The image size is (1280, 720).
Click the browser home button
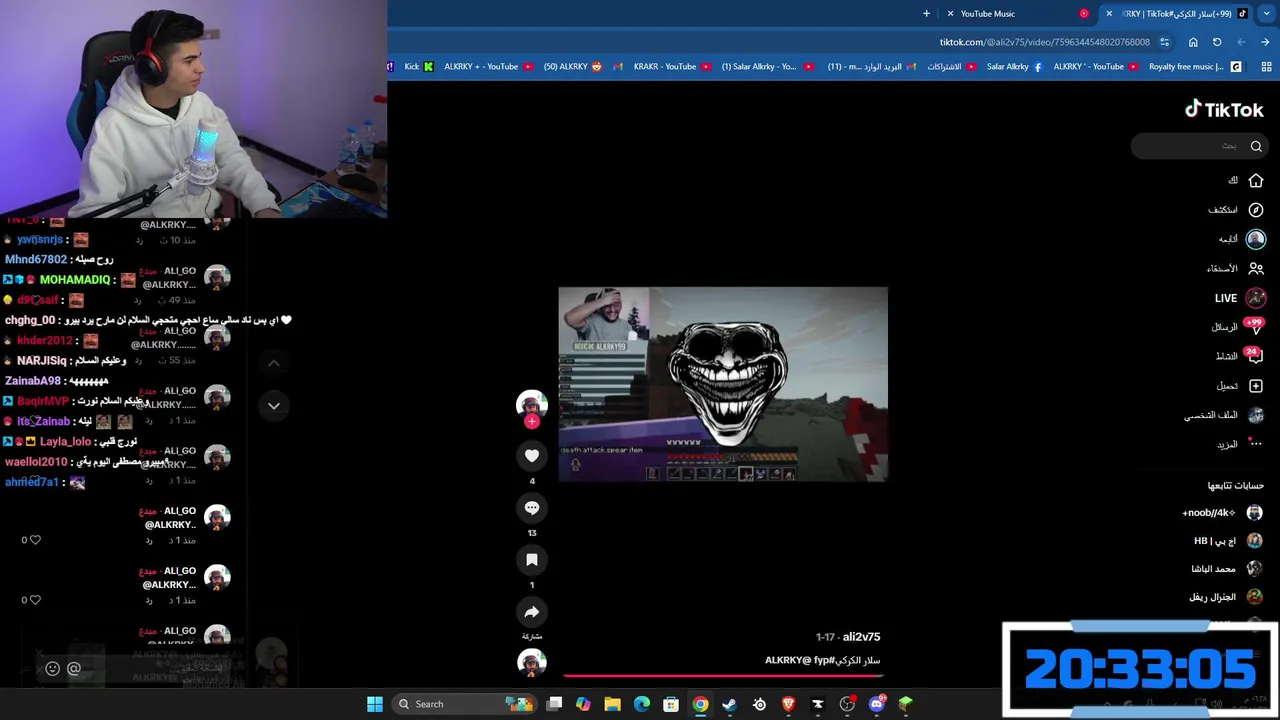(1193, 42)
